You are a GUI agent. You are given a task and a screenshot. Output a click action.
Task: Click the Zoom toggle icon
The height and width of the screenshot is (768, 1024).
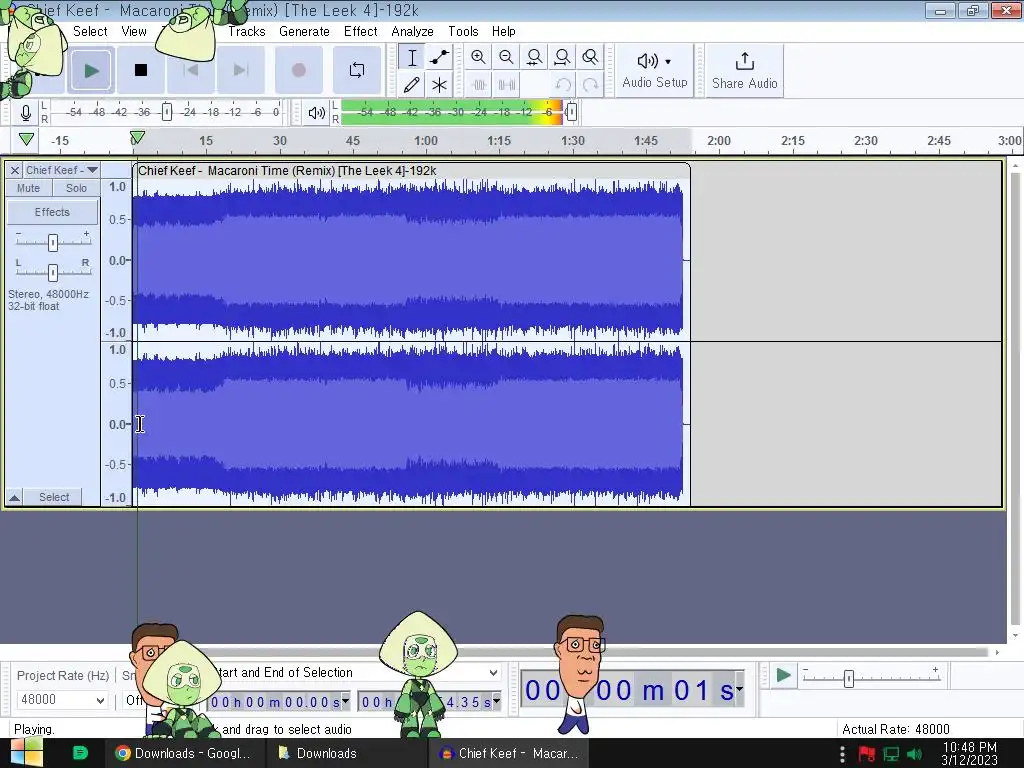(x=590, y=57)
